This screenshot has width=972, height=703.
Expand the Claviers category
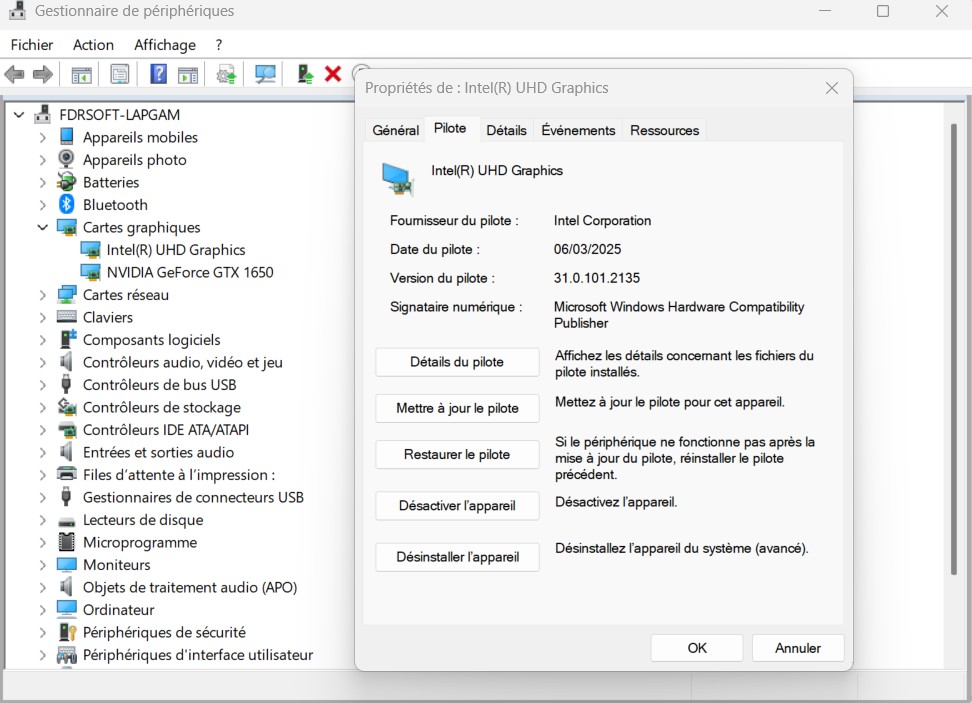pyautogui.click(x=43, y=317)
